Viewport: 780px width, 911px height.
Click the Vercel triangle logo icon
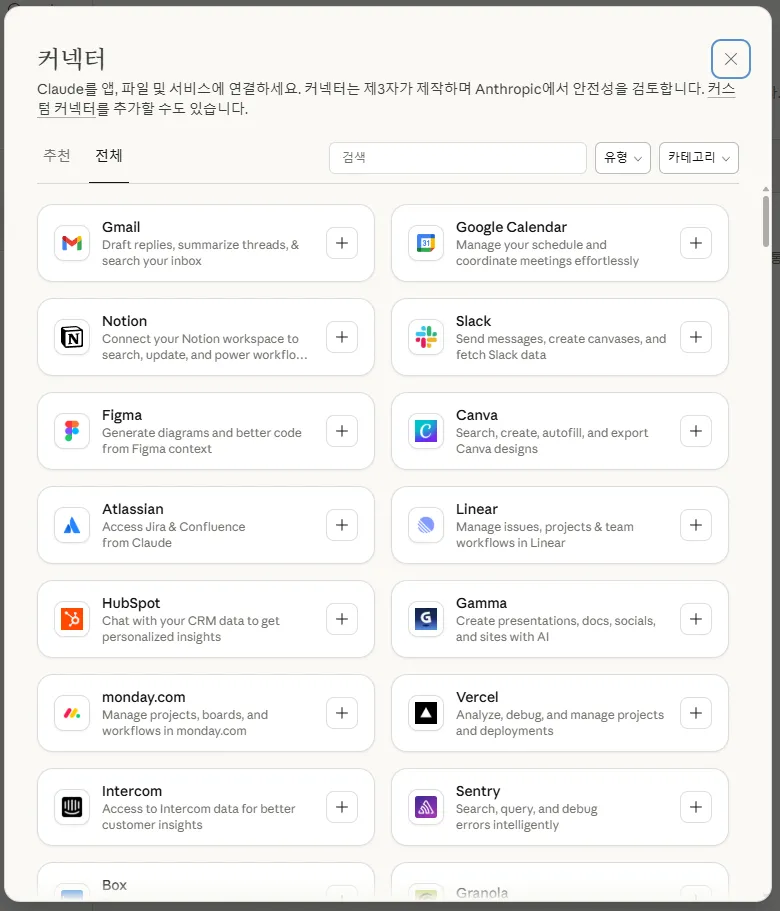coord(426,713)
